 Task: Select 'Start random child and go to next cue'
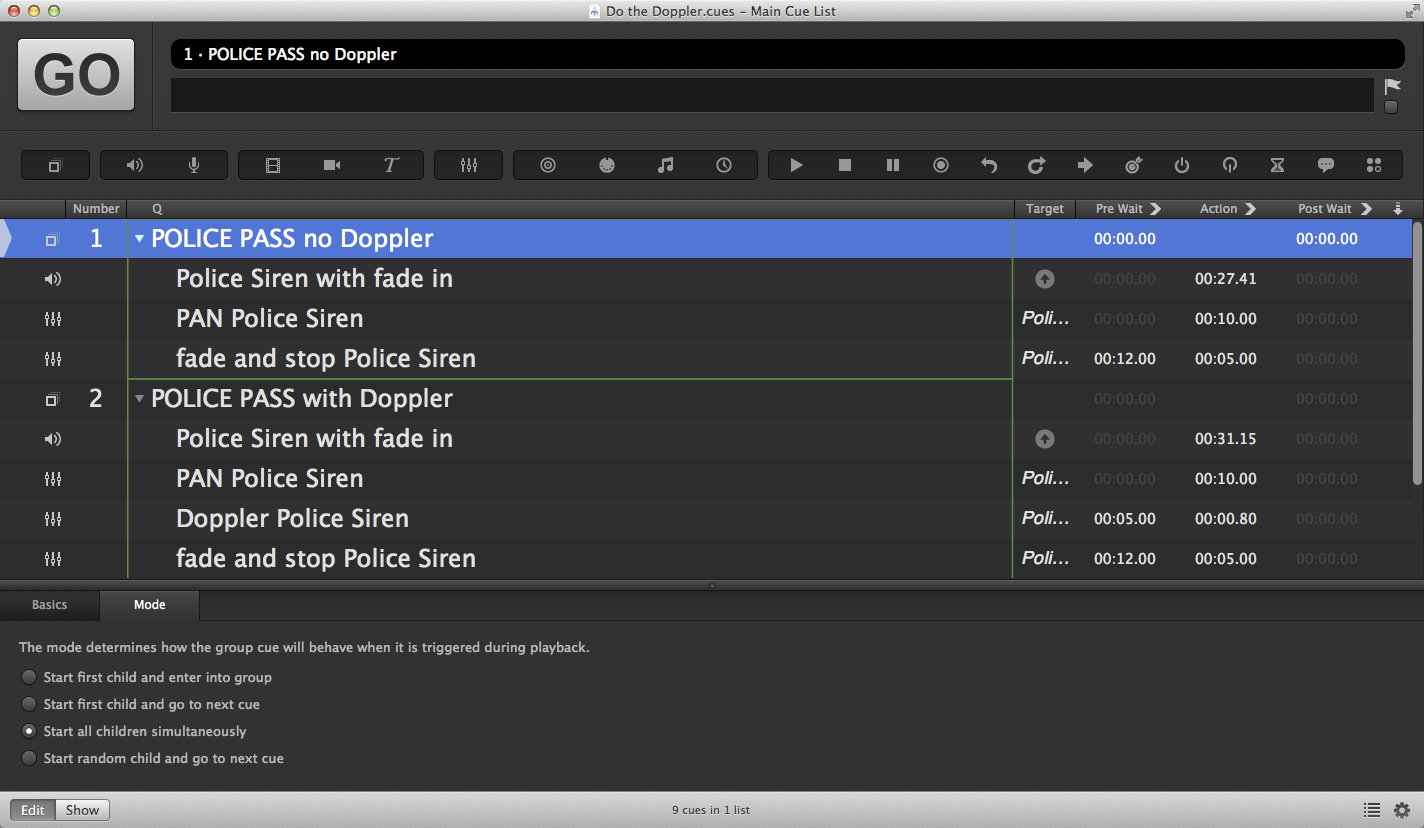[x=29, y=758]
